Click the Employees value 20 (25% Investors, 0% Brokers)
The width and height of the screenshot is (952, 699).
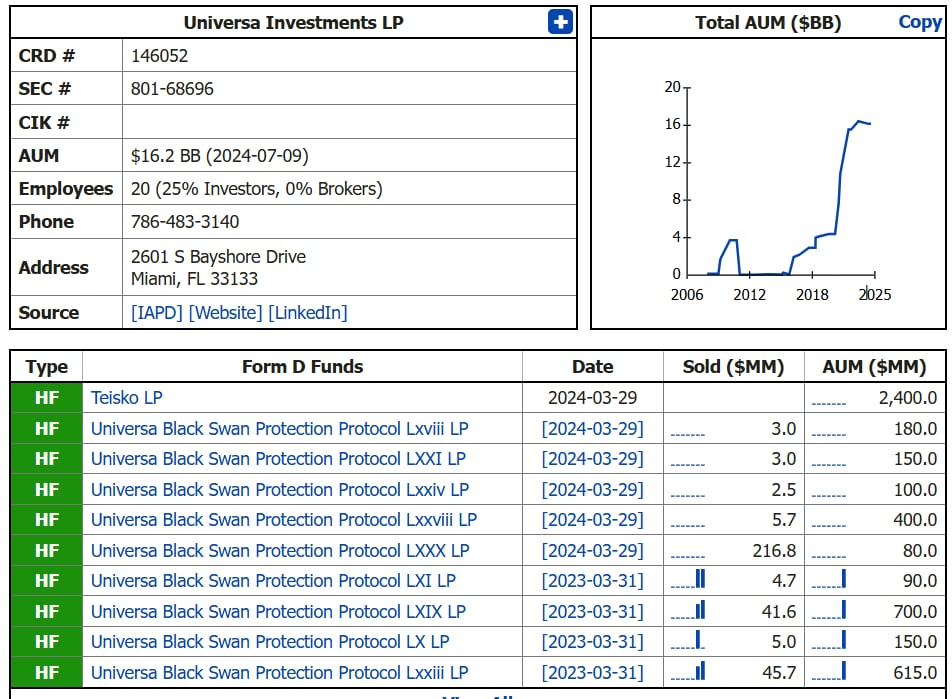coord(257,189)
